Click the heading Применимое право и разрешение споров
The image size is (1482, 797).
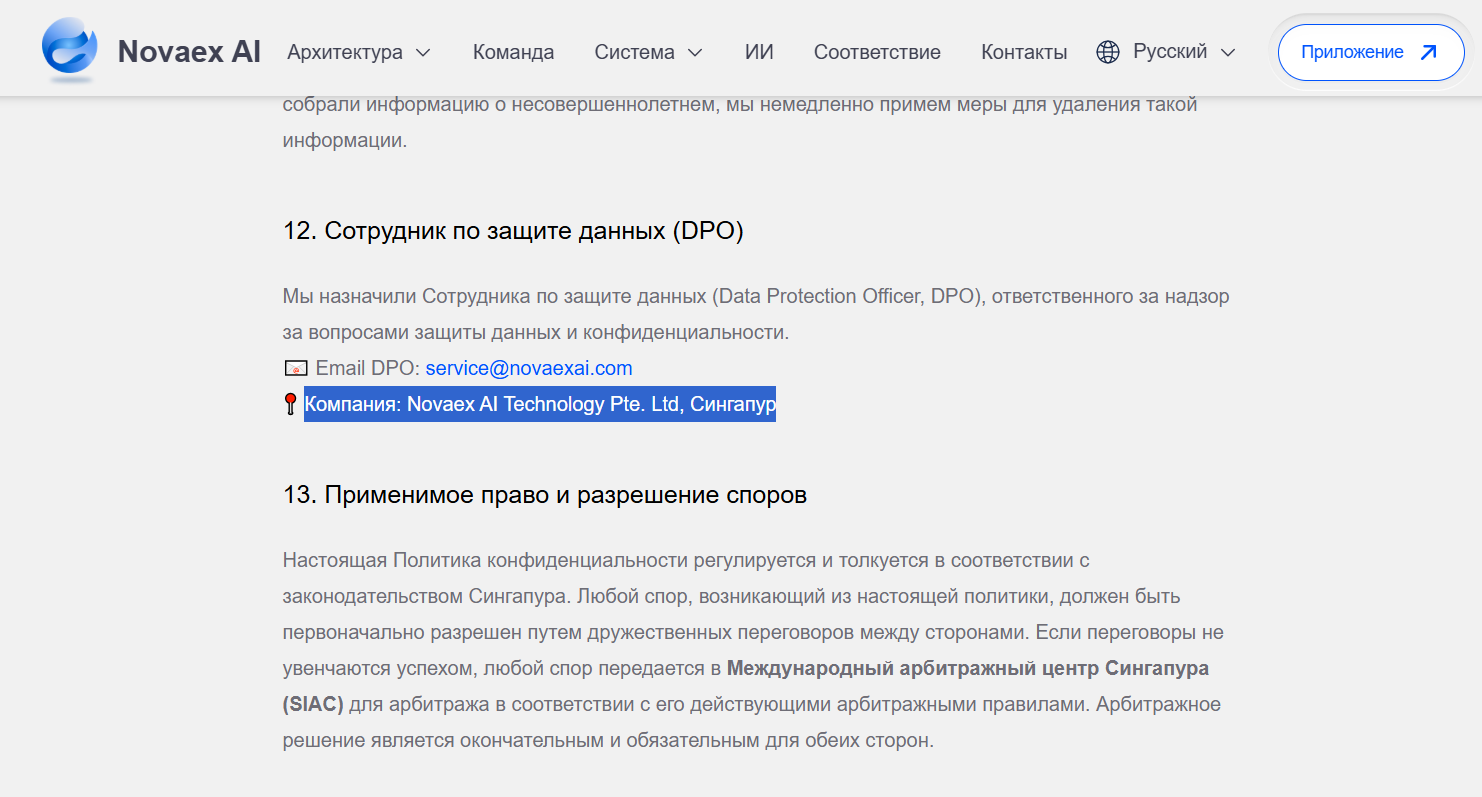[545, 495]
